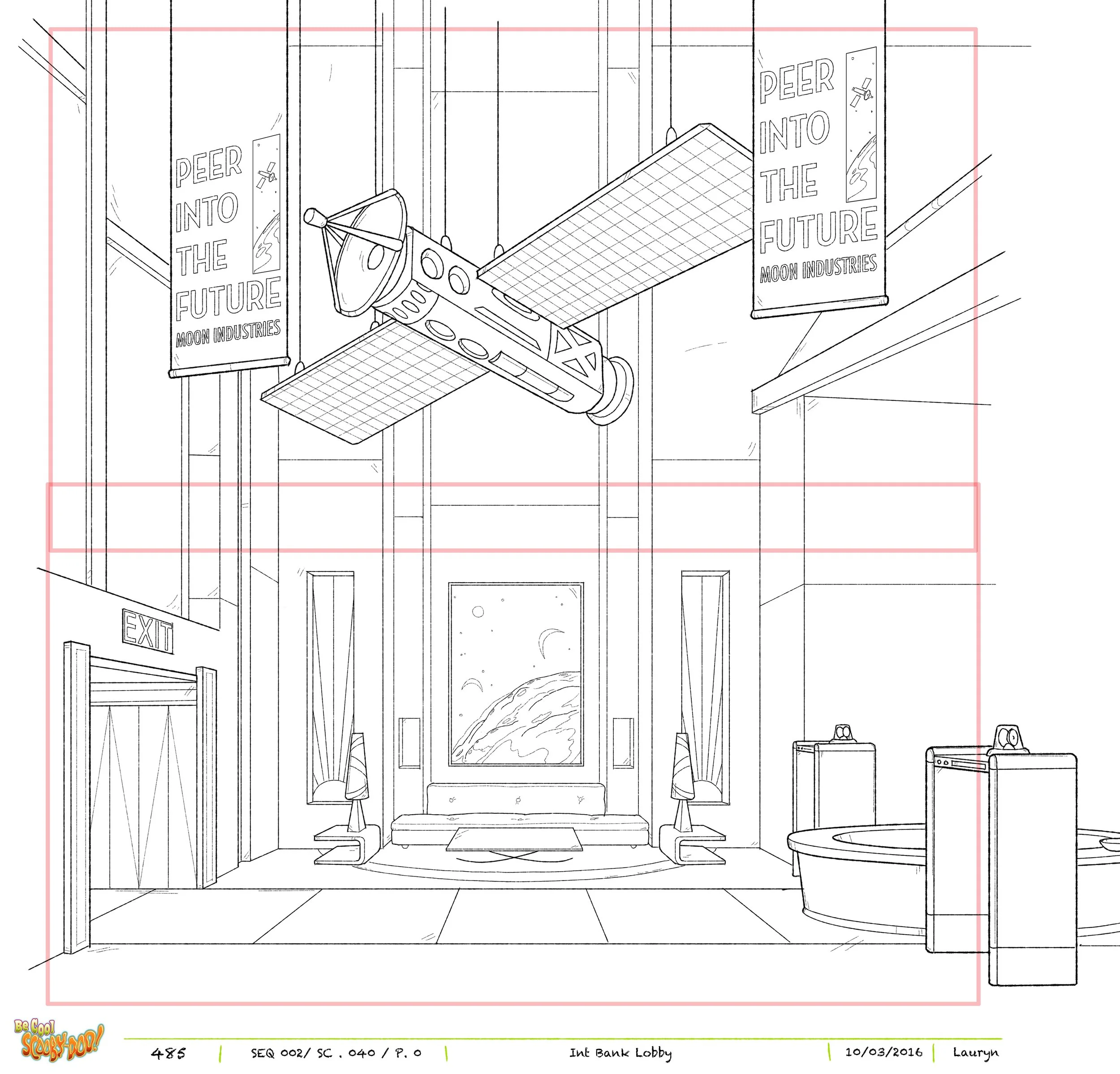Select the scene number 485 in footer

pos(168,1053)
